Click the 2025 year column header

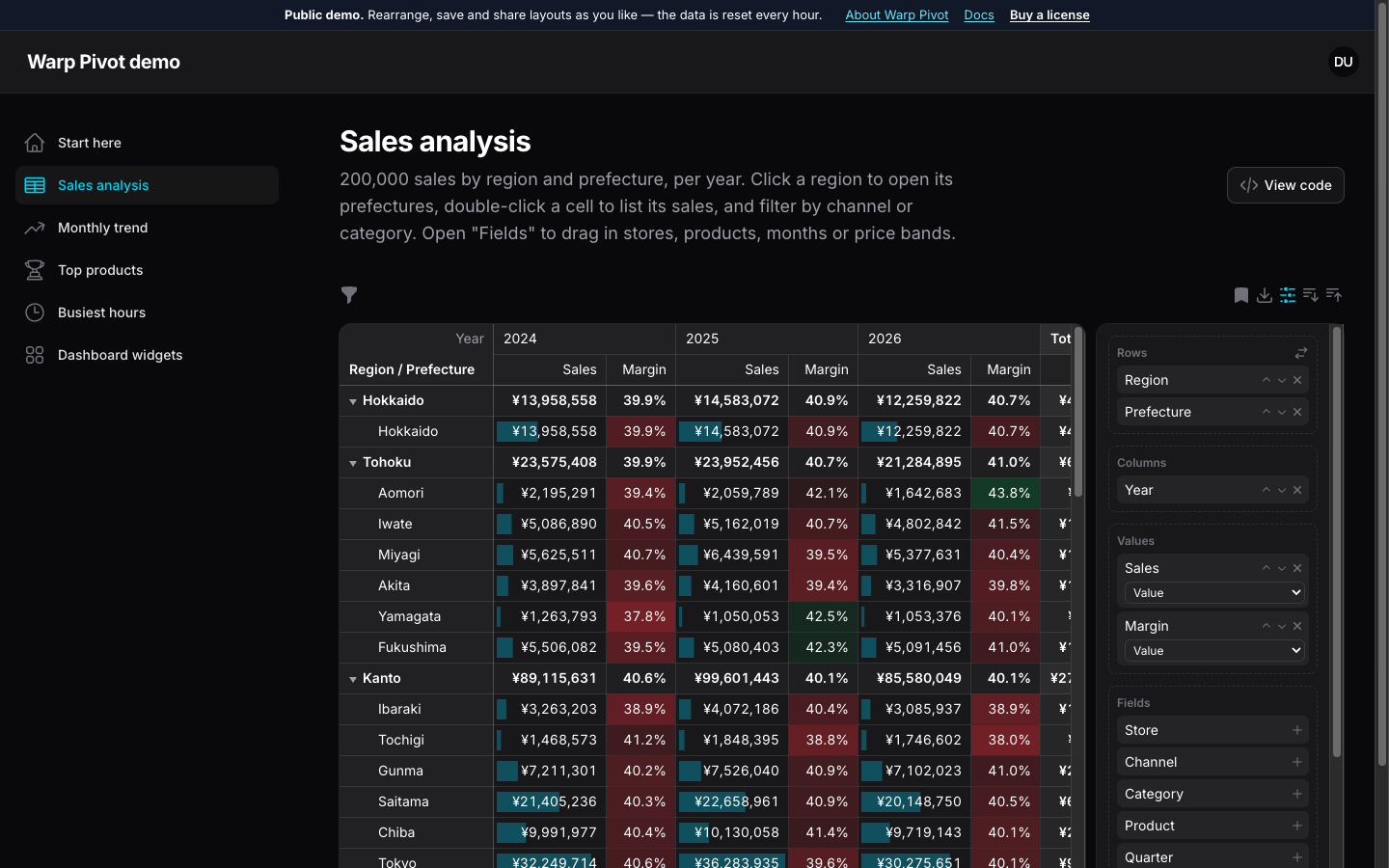tap(767, 339)
